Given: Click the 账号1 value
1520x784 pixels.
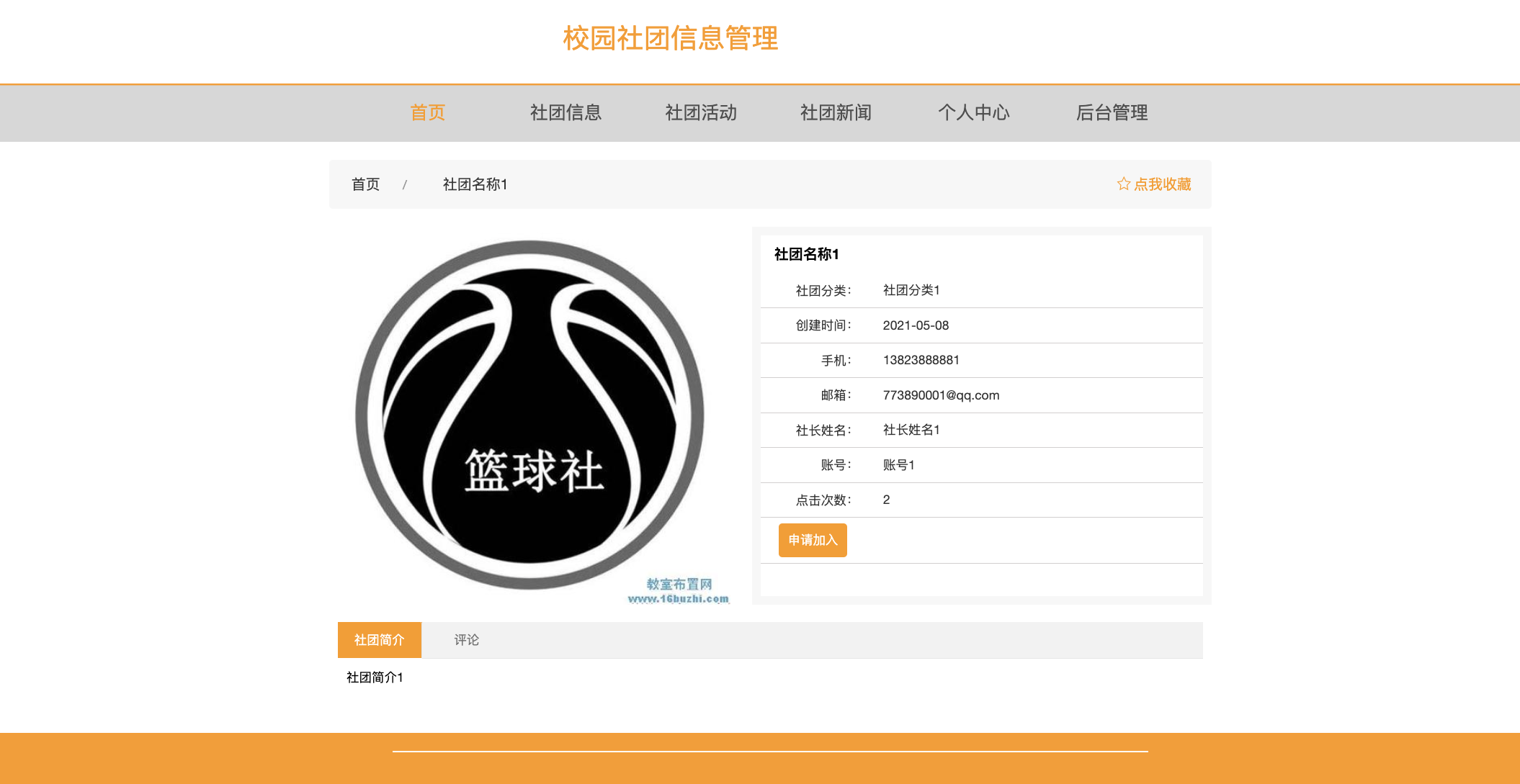Looking at the screenshot, I should click(x=898, y=465).
